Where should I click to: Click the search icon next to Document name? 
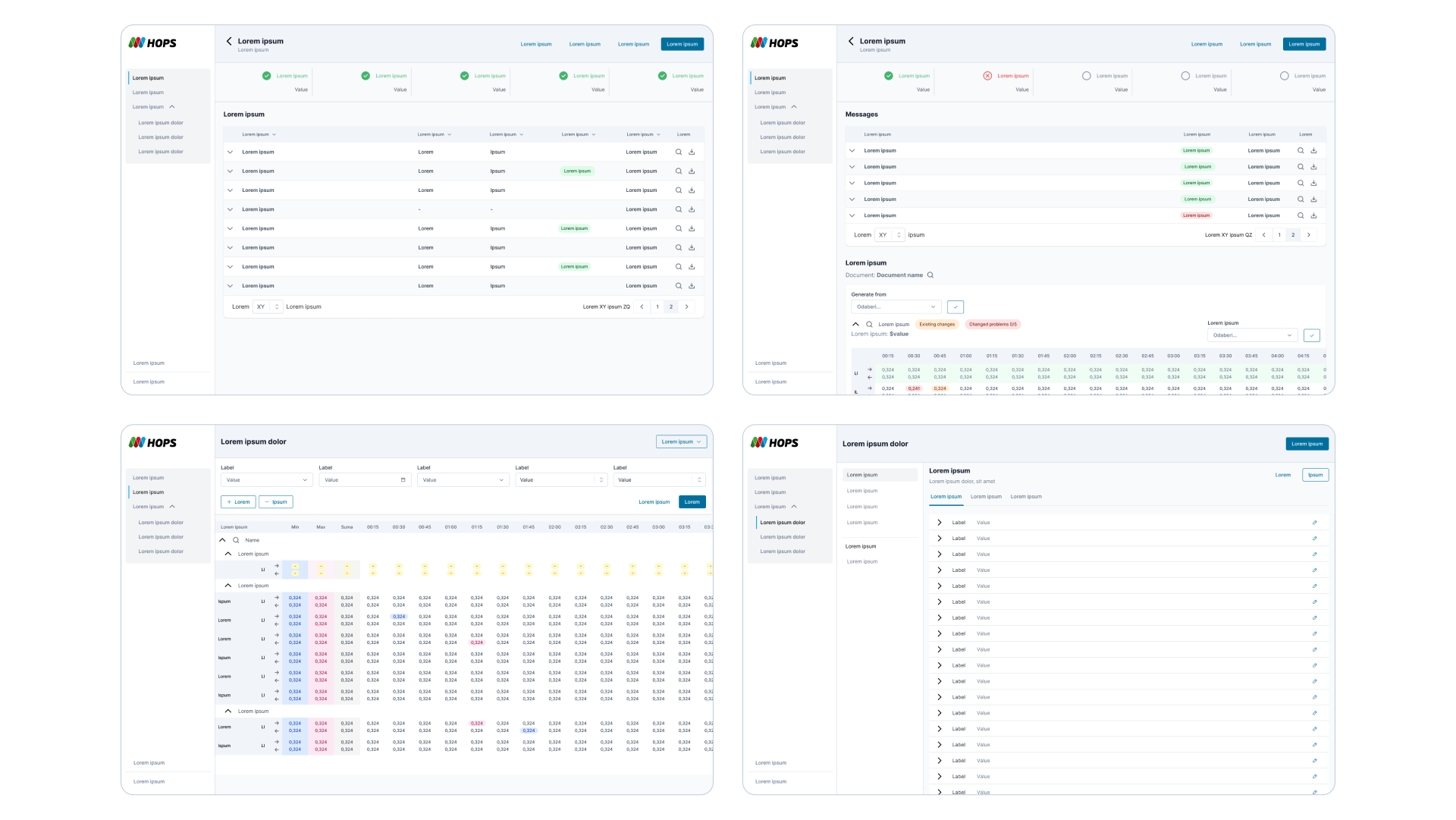(930, 275)
